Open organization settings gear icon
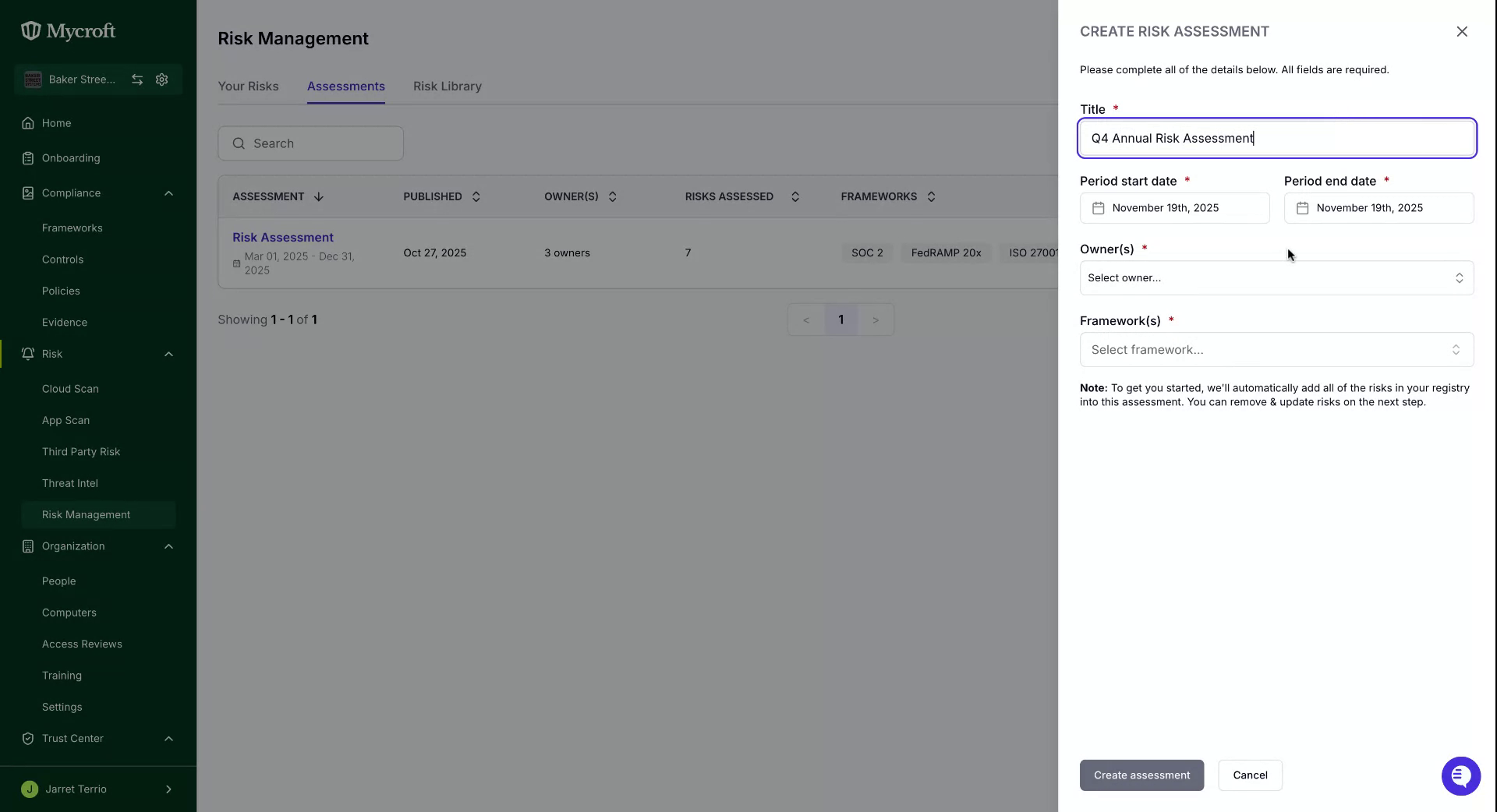Image resolution: width=1497 pixels, height=812 pixels. pos(162,79)
